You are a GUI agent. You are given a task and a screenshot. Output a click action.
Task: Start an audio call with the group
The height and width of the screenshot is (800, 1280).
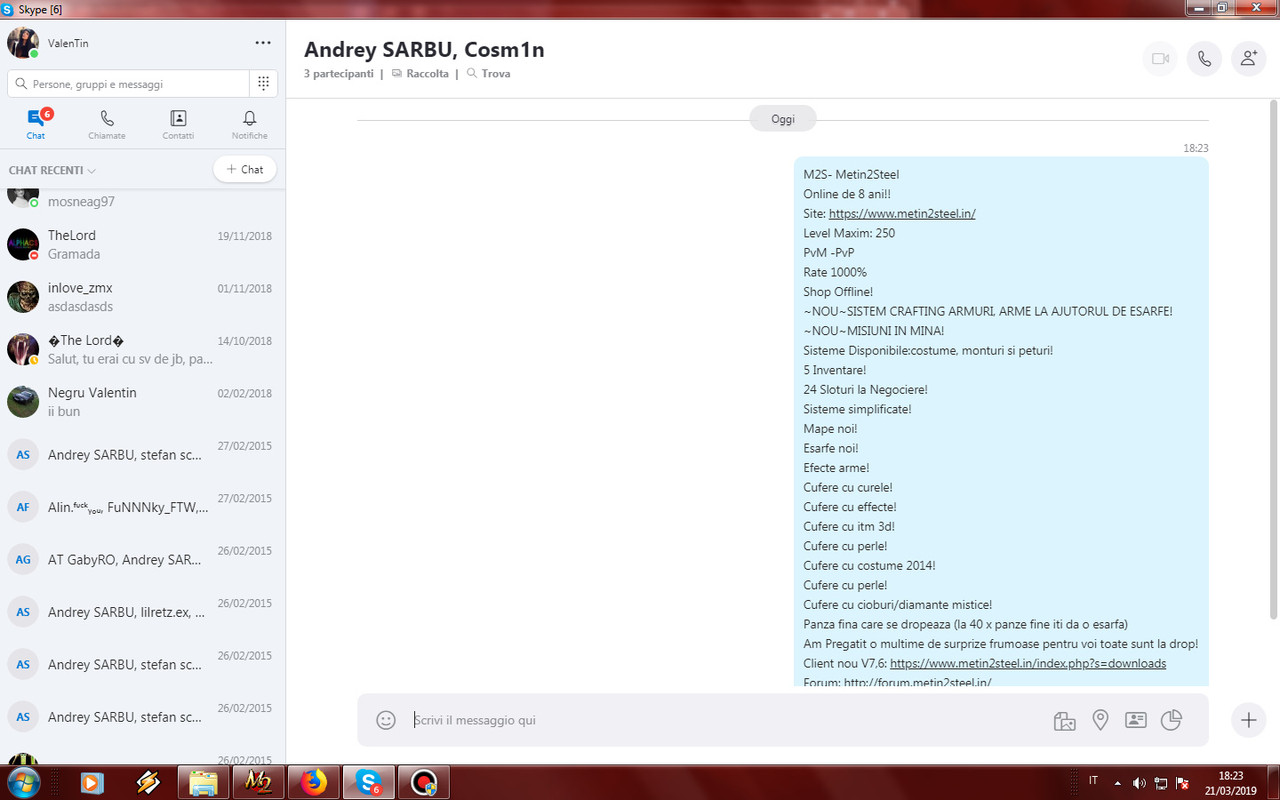click(x=1204, y=59)
